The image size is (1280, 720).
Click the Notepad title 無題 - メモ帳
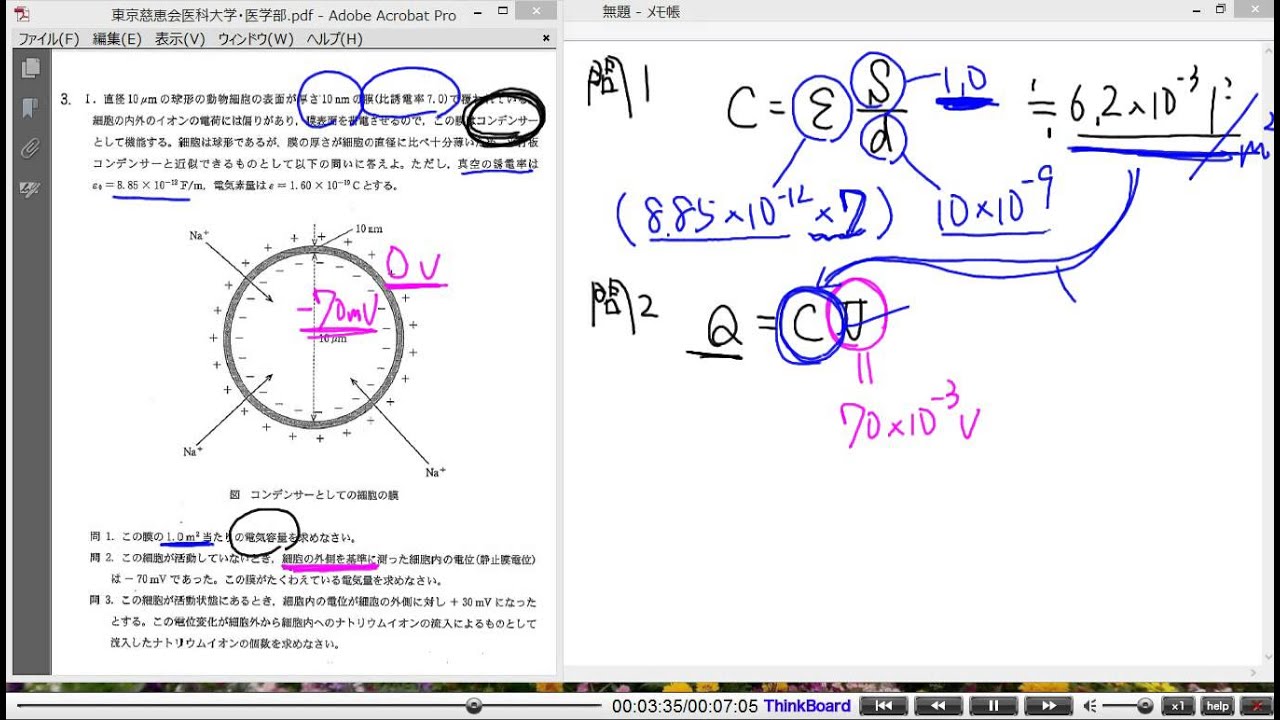coord(642,12)
